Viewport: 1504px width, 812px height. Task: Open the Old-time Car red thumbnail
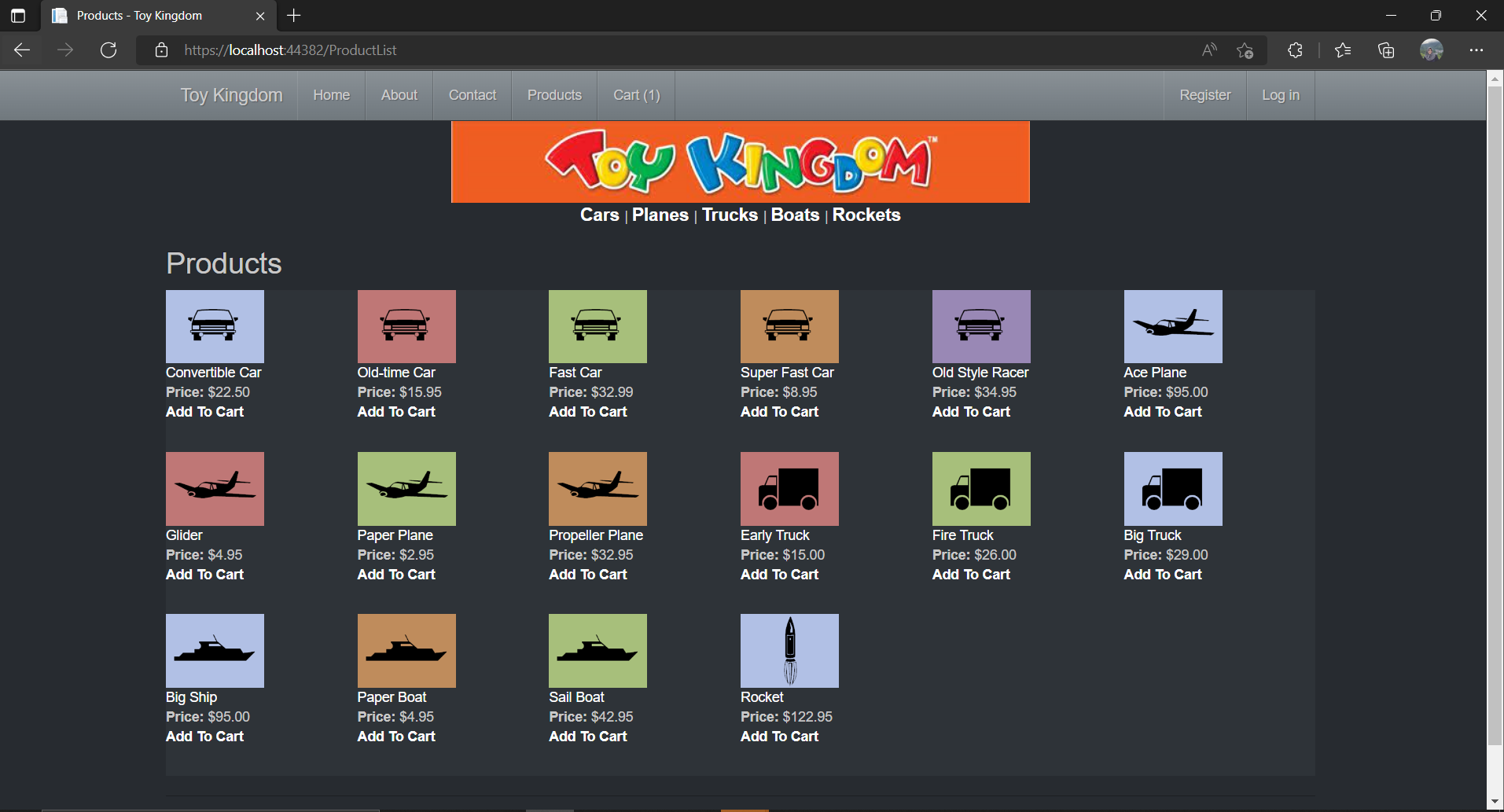[x=406, y=326]
